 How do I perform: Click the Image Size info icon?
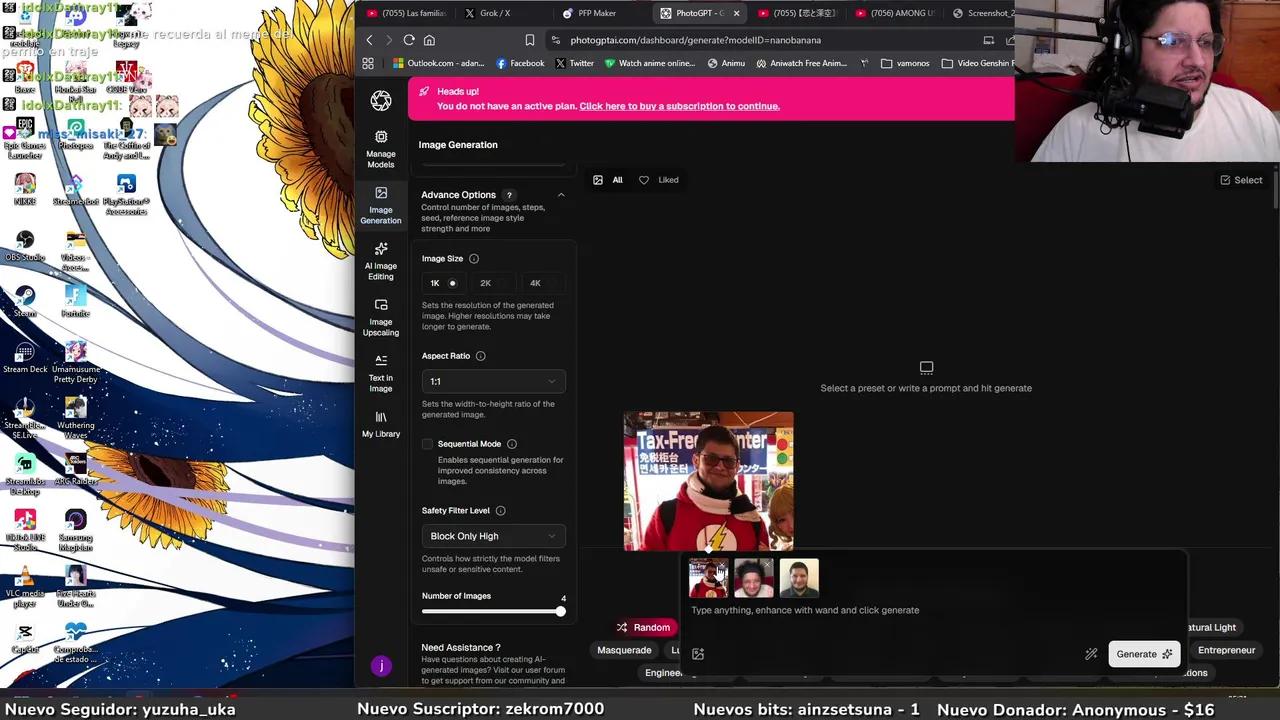click(x=474, y=259)
